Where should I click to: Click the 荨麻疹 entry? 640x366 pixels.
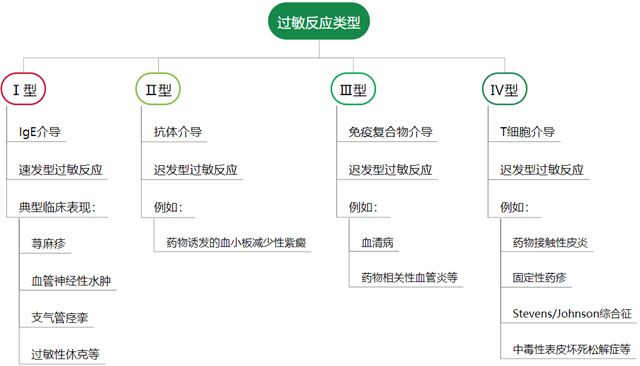click(48, 244)
